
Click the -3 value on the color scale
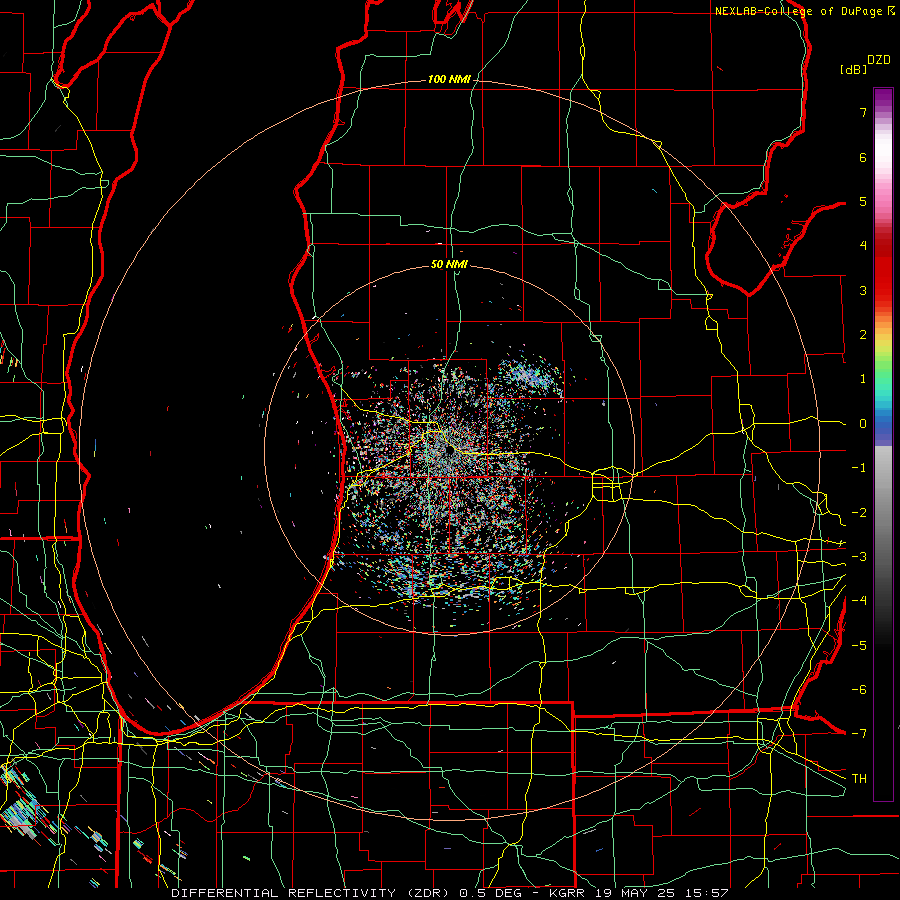coord(859,557)
